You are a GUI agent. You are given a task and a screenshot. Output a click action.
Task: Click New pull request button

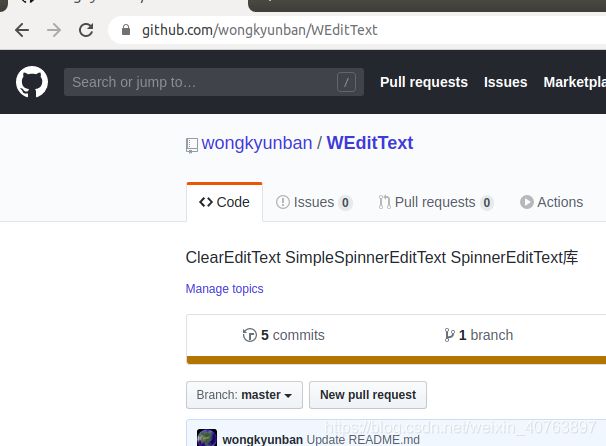coord(368,395)
